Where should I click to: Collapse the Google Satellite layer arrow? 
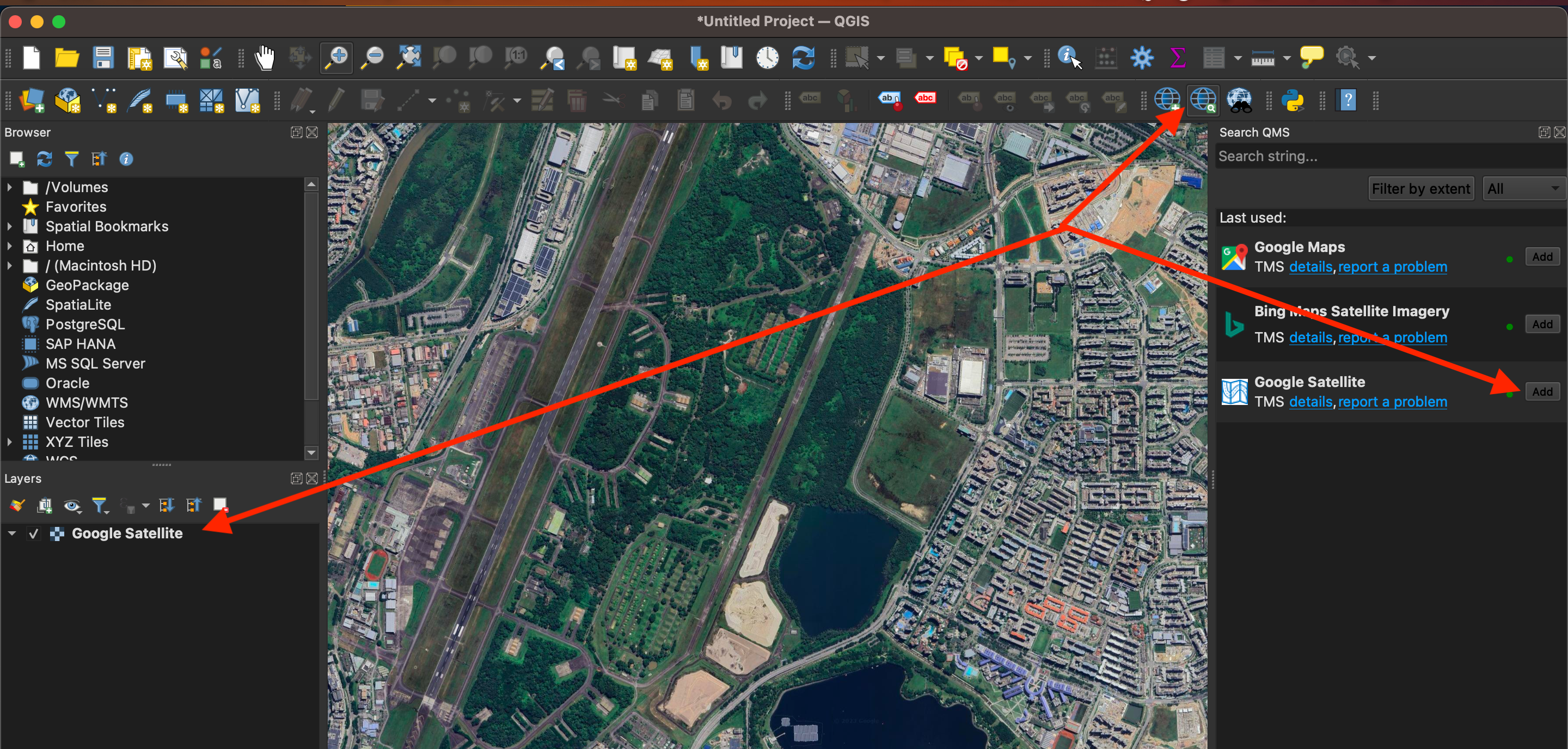click(12, 533)
